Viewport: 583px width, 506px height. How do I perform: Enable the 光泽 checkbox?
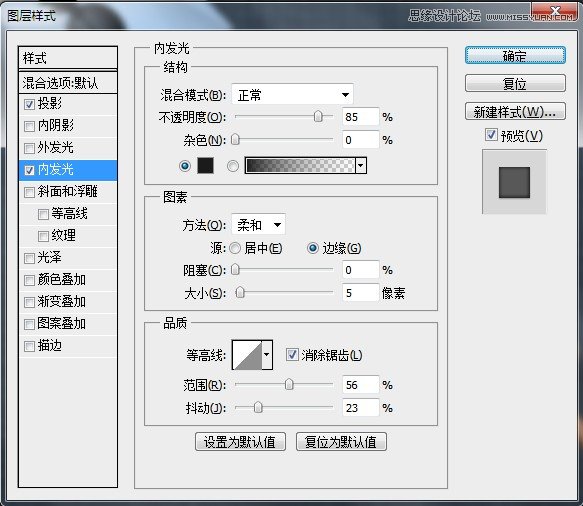click(29, 258)
